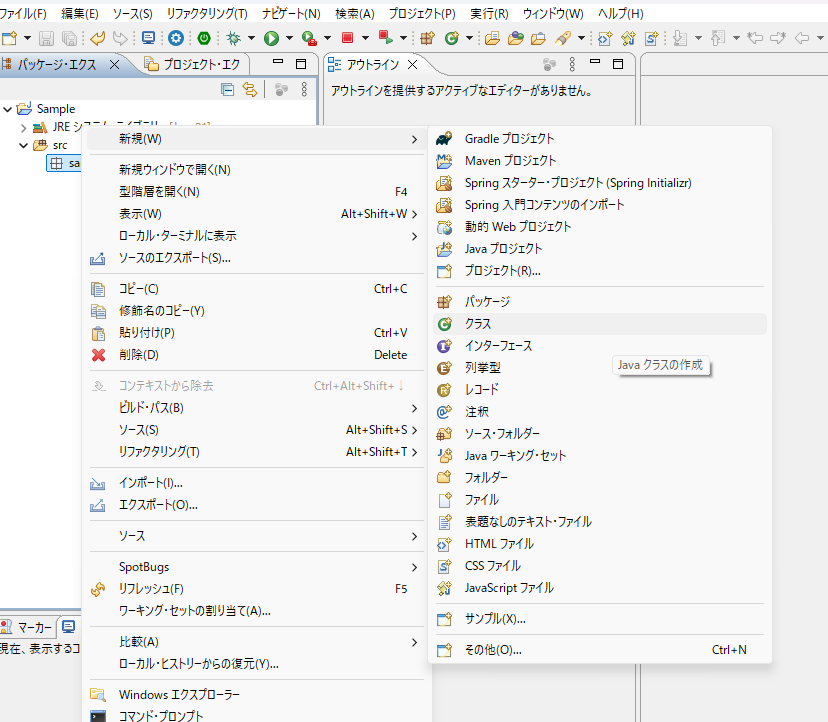Collapse the src folder tree node
The width and height of the screenshot is (828, 722).
point(24,145)
